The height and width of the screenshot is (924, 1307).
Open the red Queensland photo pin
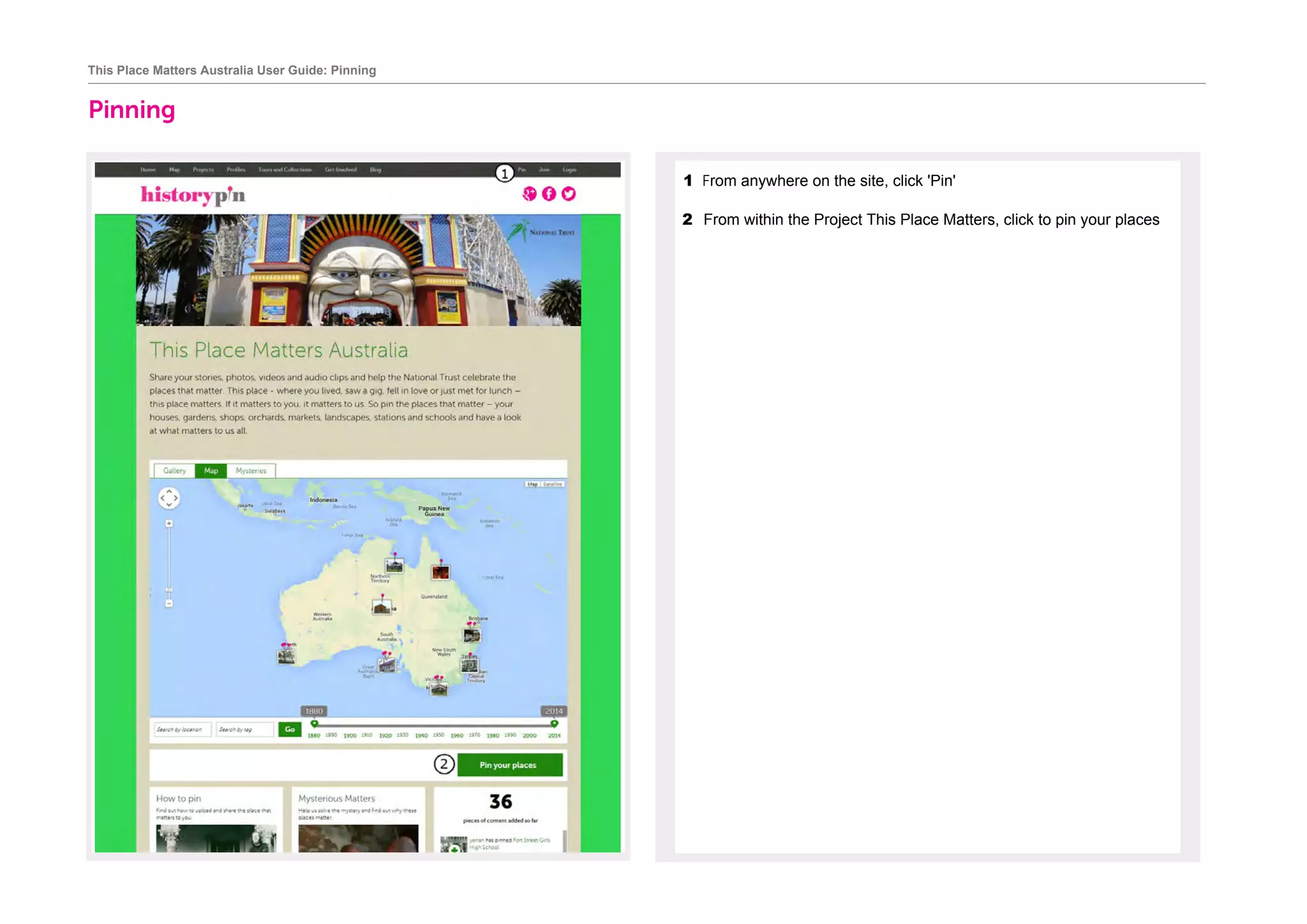click(x=440, y=572)
